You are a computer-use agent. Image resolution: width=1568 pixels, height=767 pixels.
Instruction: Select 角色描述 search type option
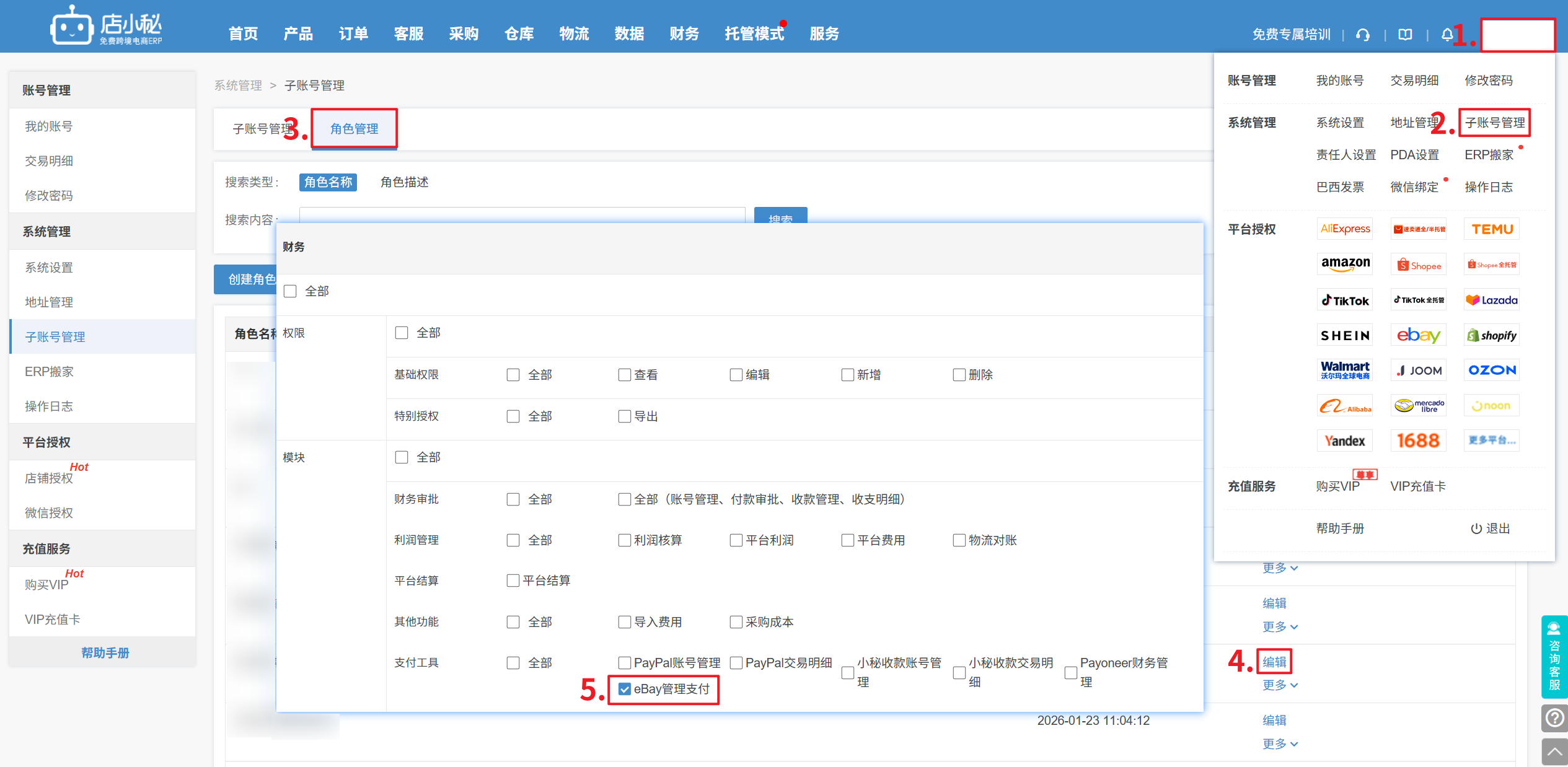click(404, 182)
